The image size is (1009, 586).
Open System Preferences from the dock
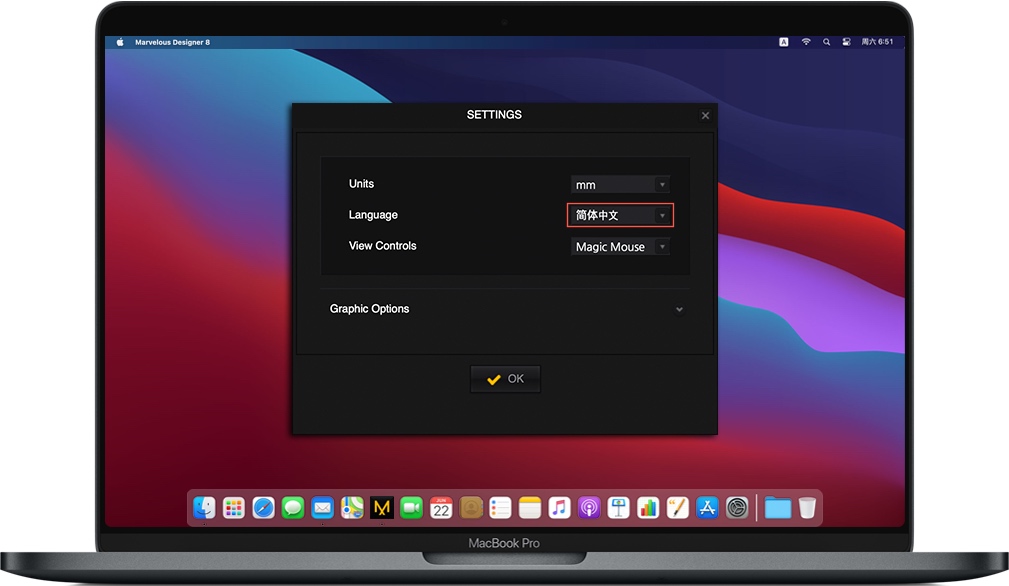click(x=737, y=508)
